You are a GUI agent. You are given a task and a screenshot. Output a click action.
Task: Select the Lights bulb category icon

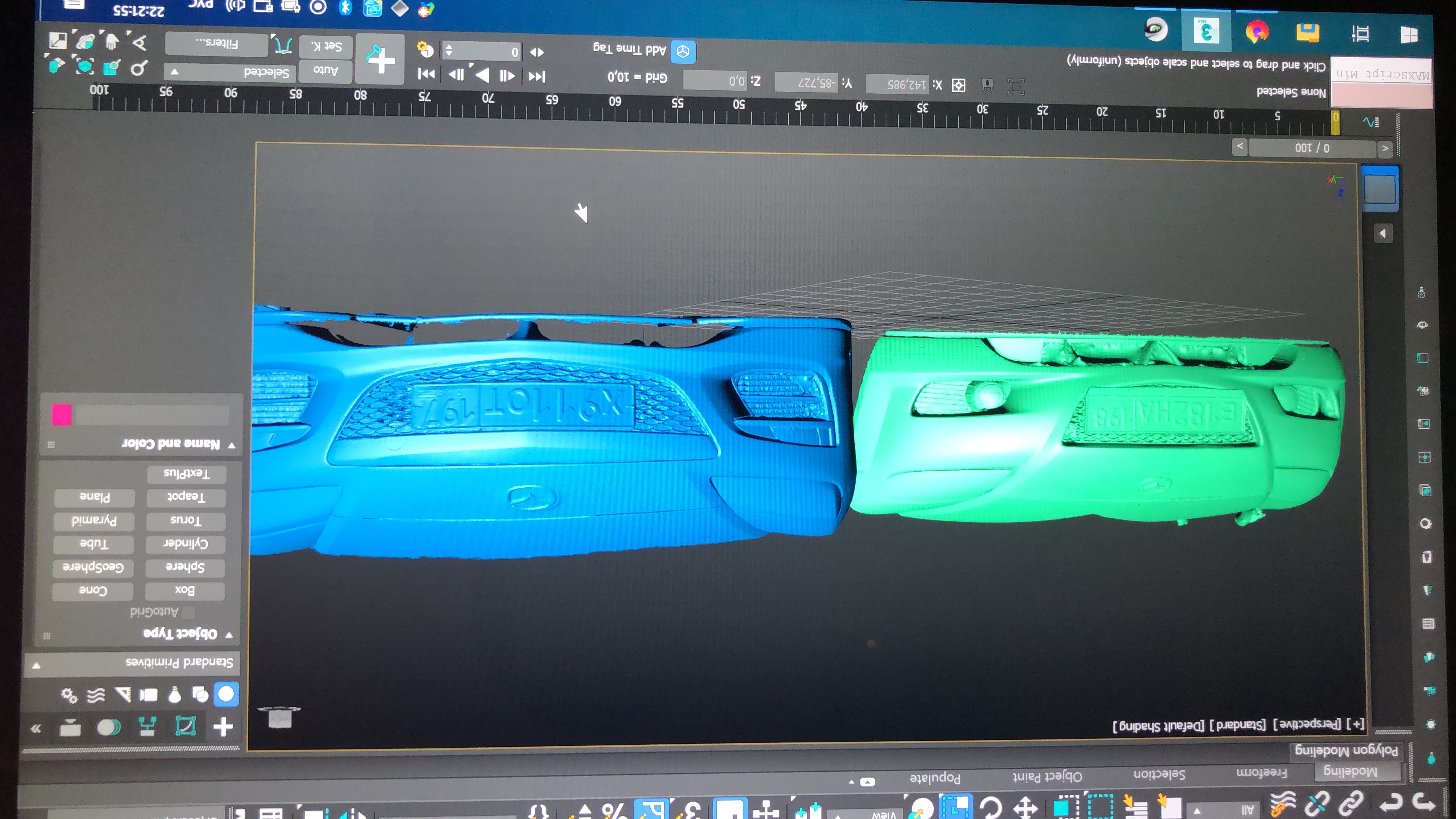pyautogui.click(x=175, y=695)
